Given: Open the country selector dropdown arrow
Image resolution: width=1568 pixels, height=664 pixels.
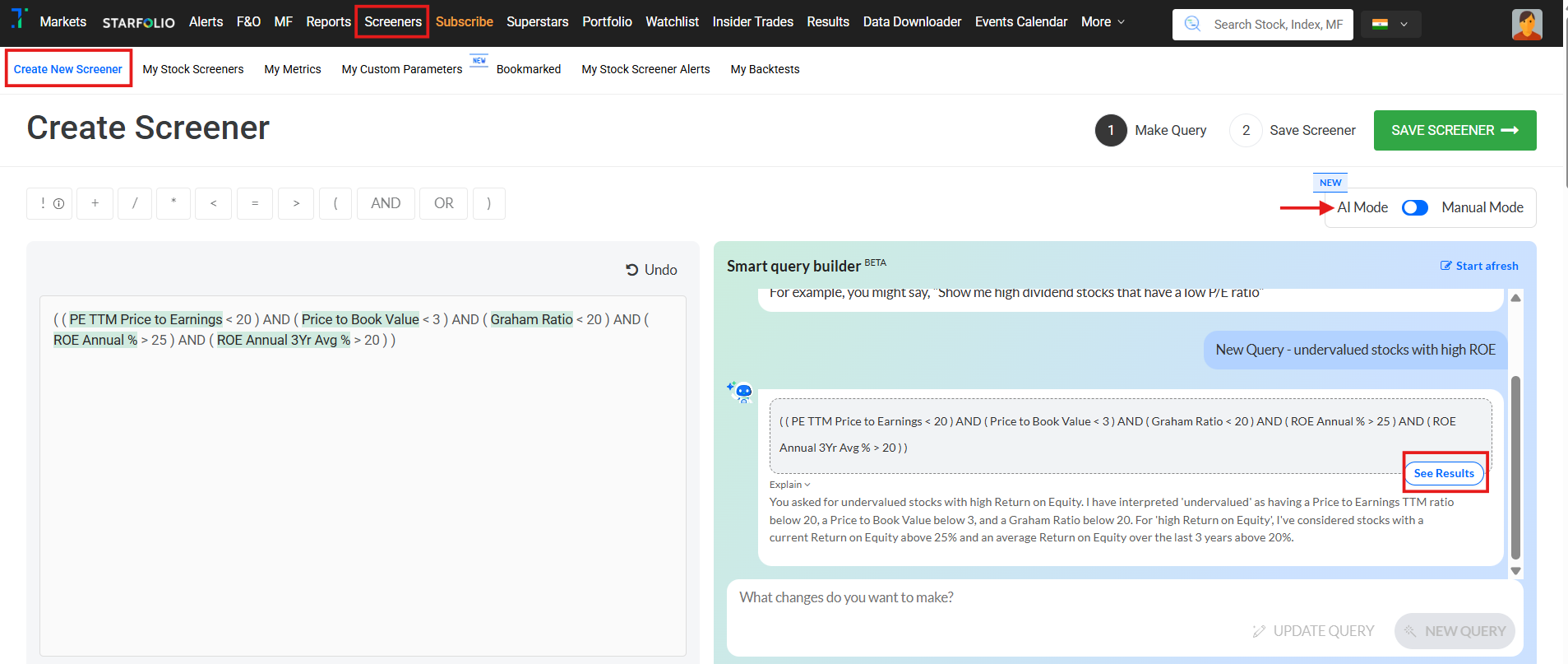Looking at the screenshot, I should [1404, 25].
